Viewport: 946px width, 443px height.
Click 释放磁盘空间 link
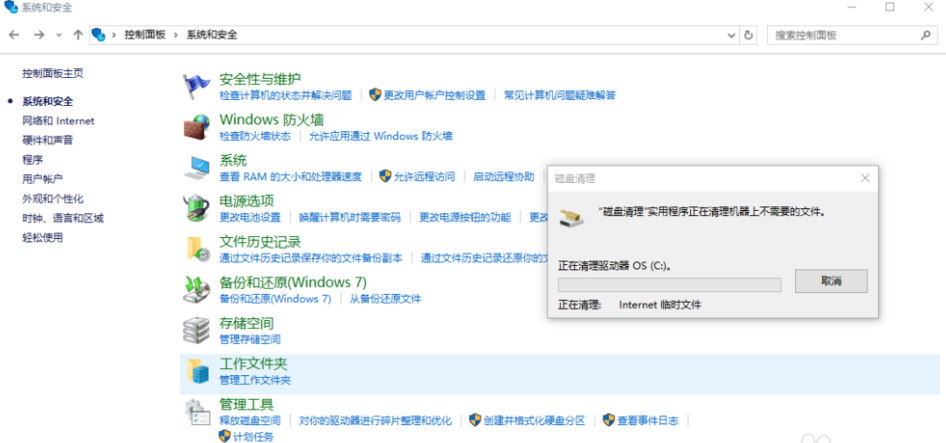[x=250, y=421]
